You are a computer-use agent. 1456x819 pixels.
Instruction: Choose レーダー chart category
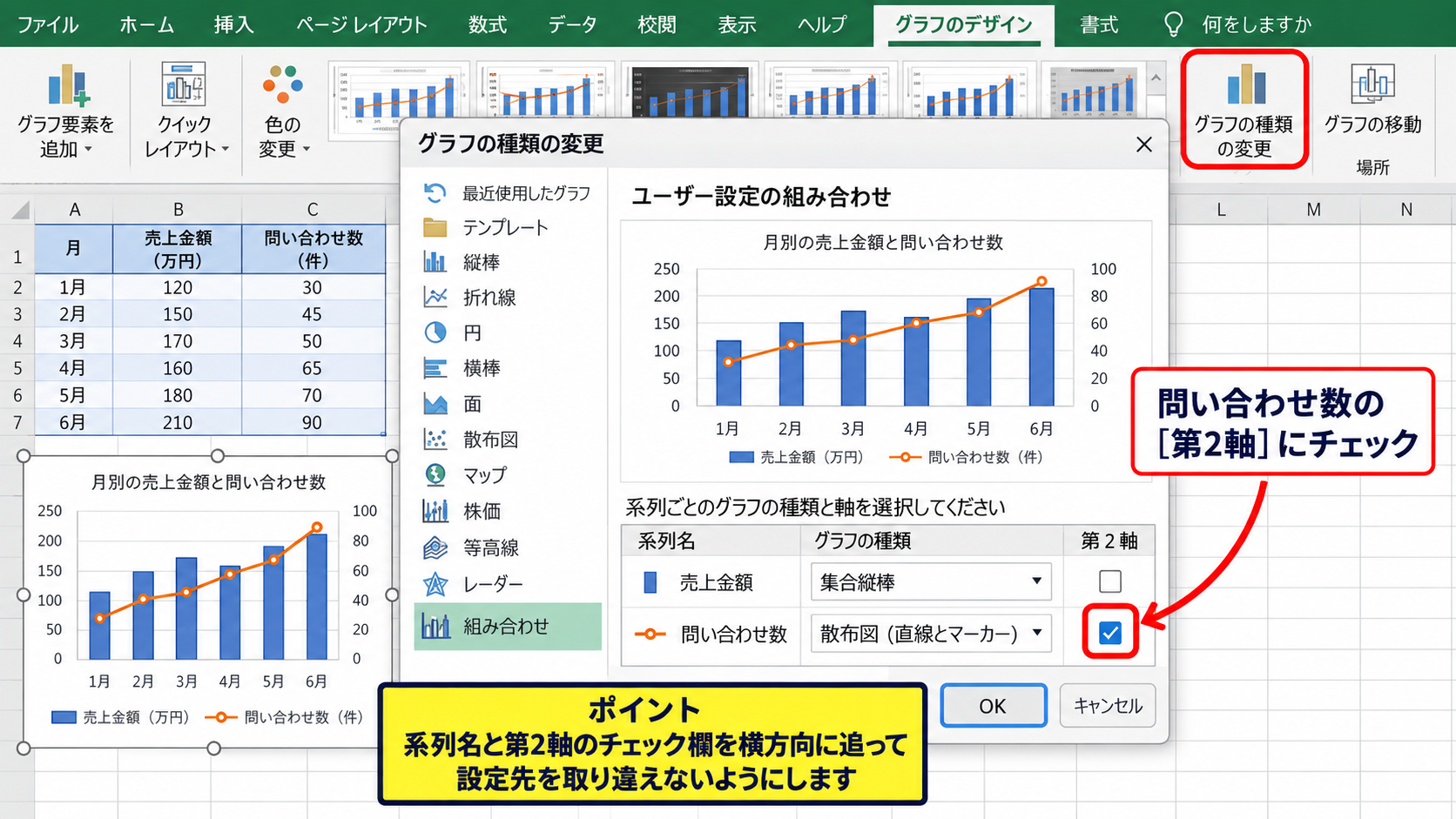(x=507, y=584)
